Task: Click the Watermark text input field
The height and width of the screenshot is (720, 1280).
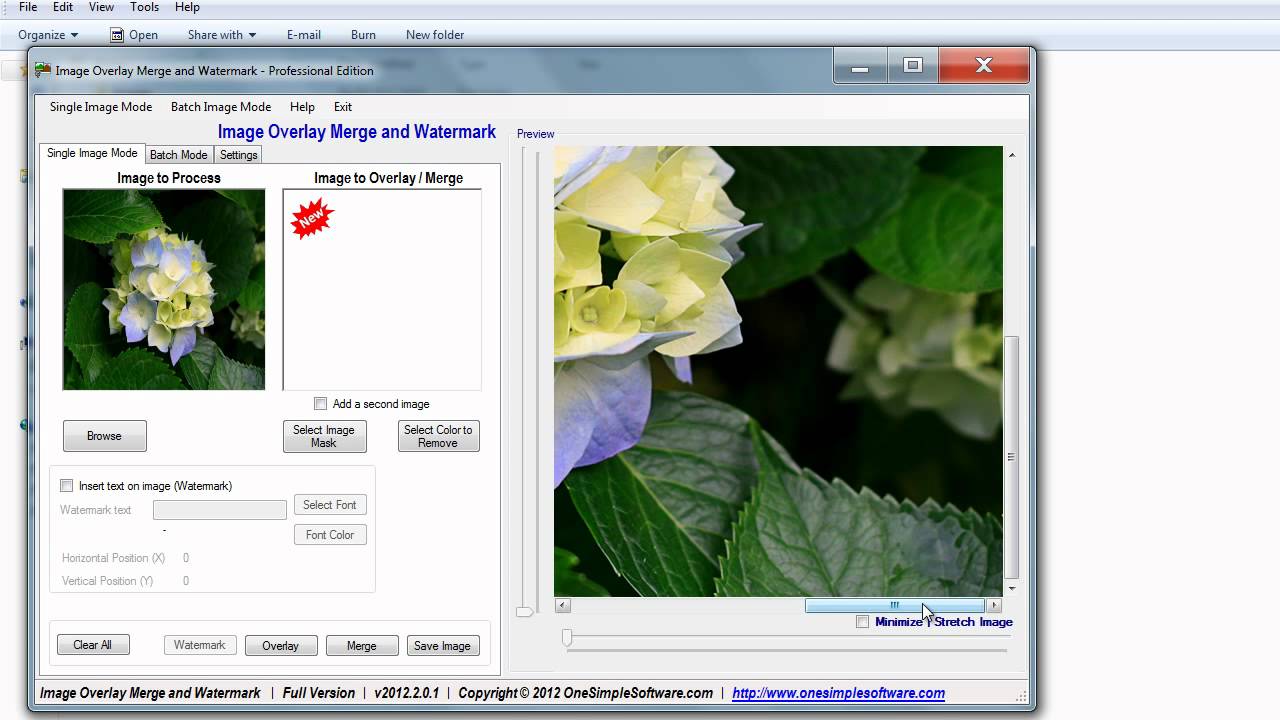Action: tap(220, 510)
